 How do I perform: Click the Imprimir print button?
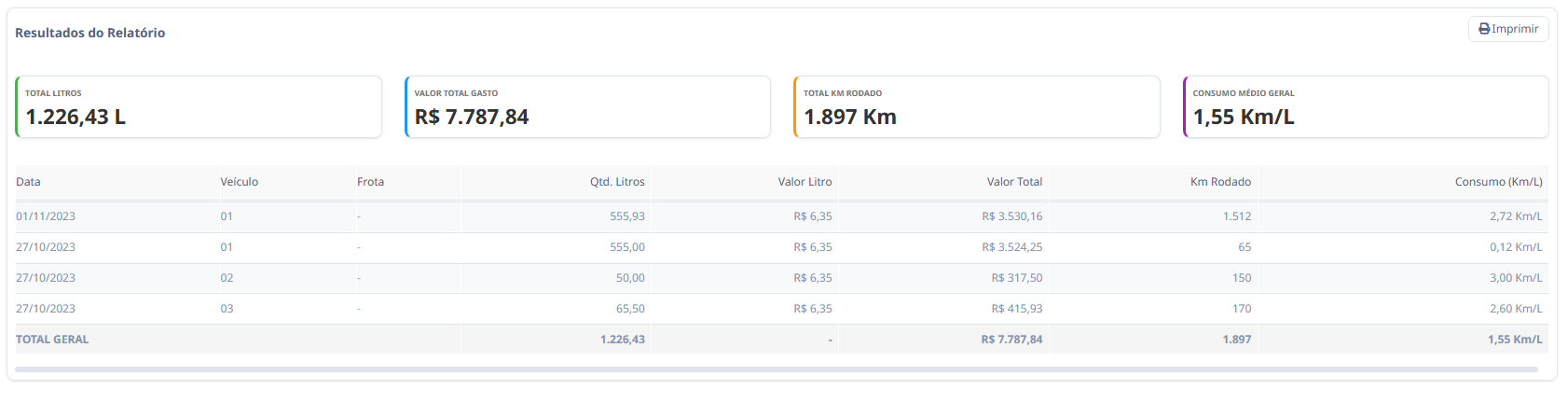pos(1508,29)
